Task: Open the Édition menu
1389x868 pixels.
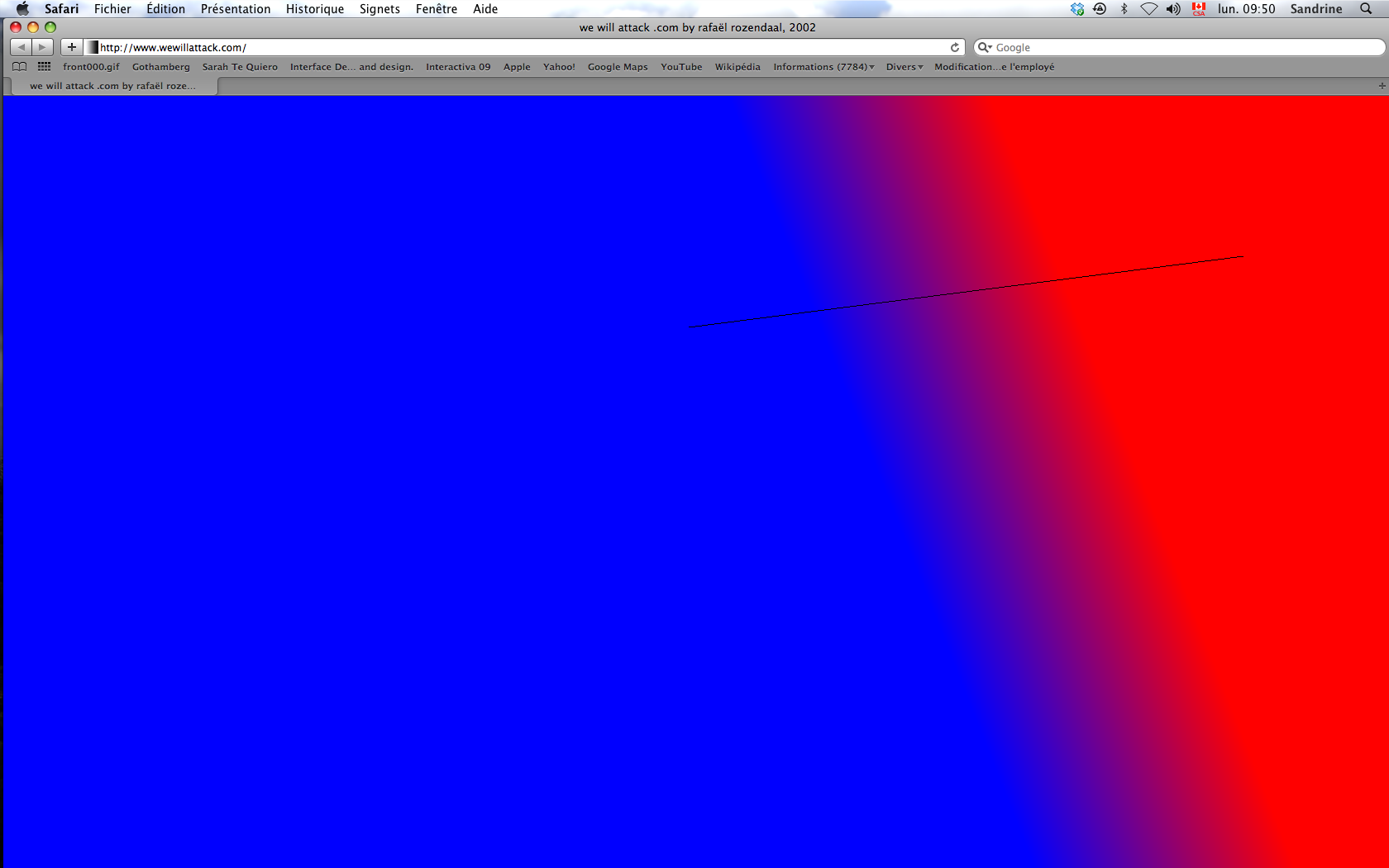Action: tap(166, 9)
